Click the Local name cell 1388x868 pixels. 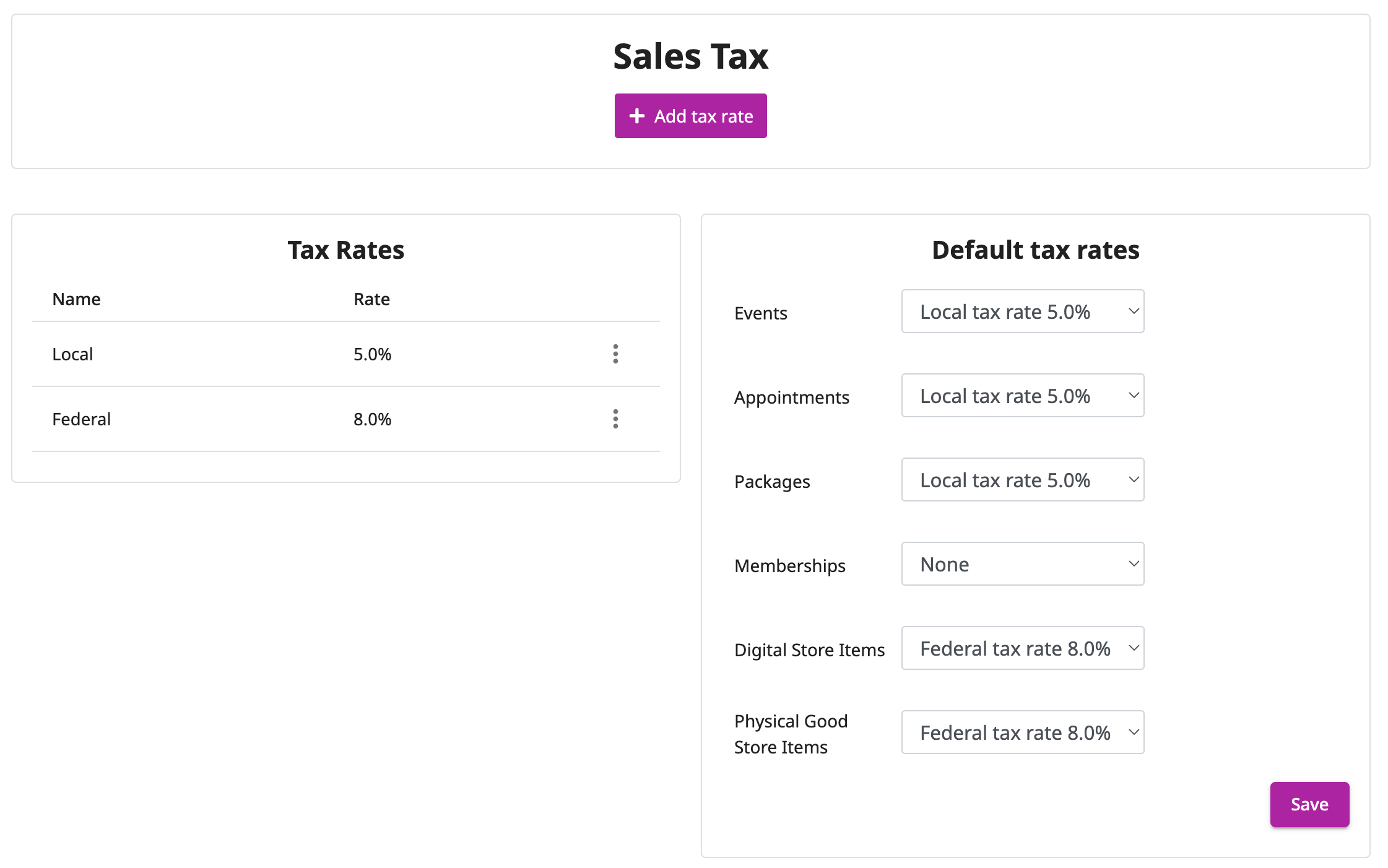pyautogui.click(x=72, y=354)
